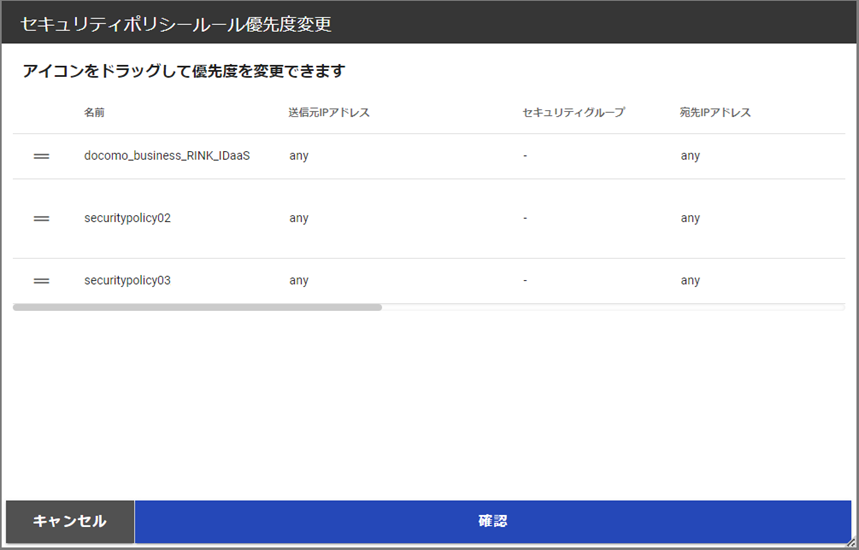Click drag handle icon for securitypolicy02 row

[42, 219]
